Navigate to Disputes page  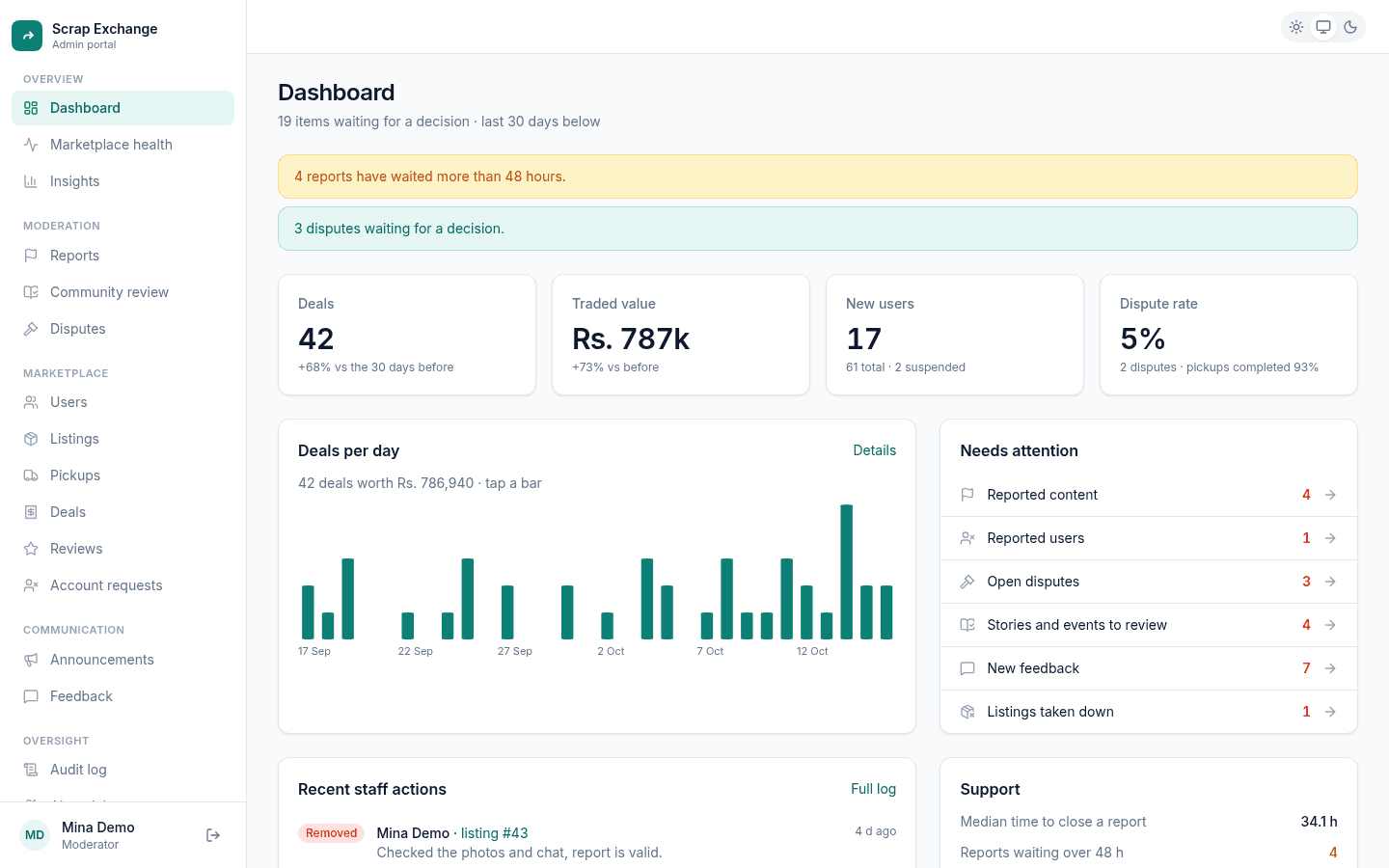(123, 329)
